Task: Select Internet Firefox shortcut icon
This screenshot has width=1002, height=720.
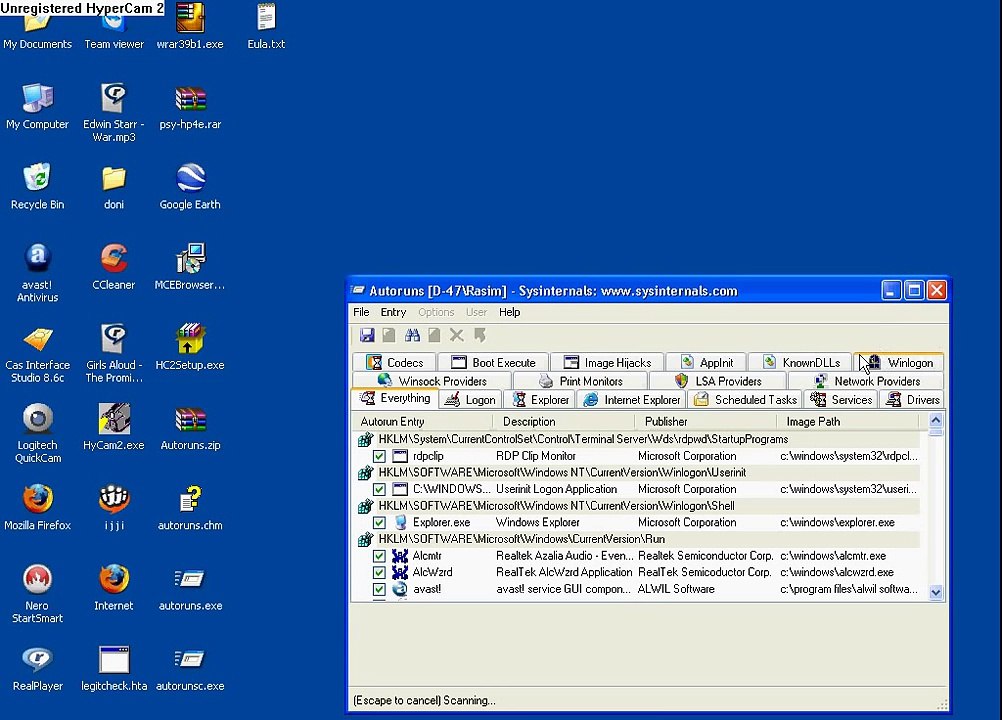Action: 113,588
